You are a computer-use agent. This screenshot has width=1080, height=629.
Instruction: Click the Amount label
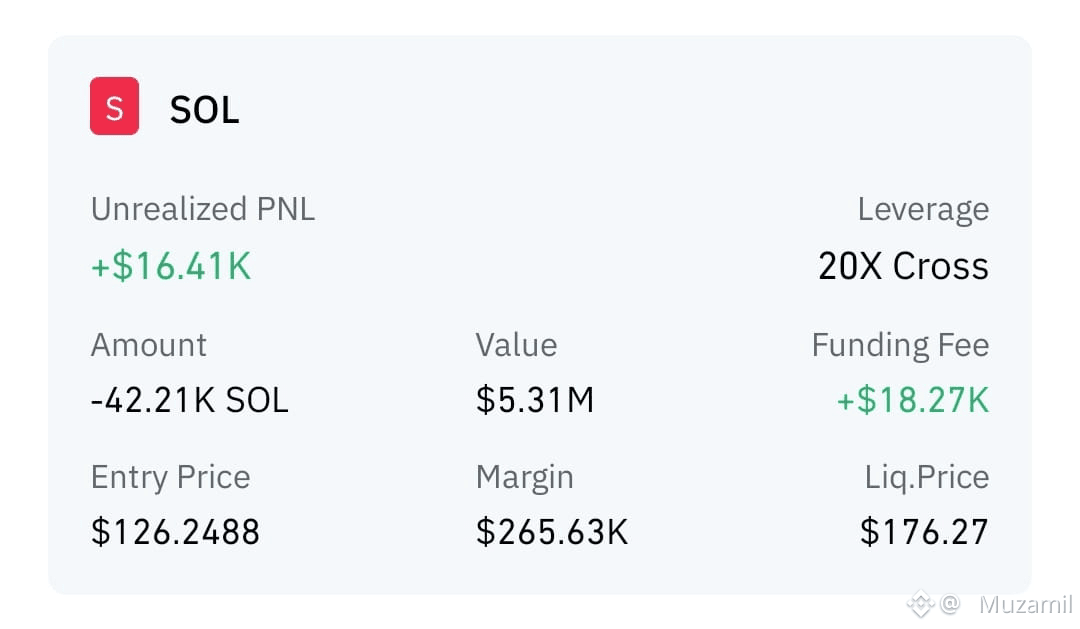click(x=148, y=344)
